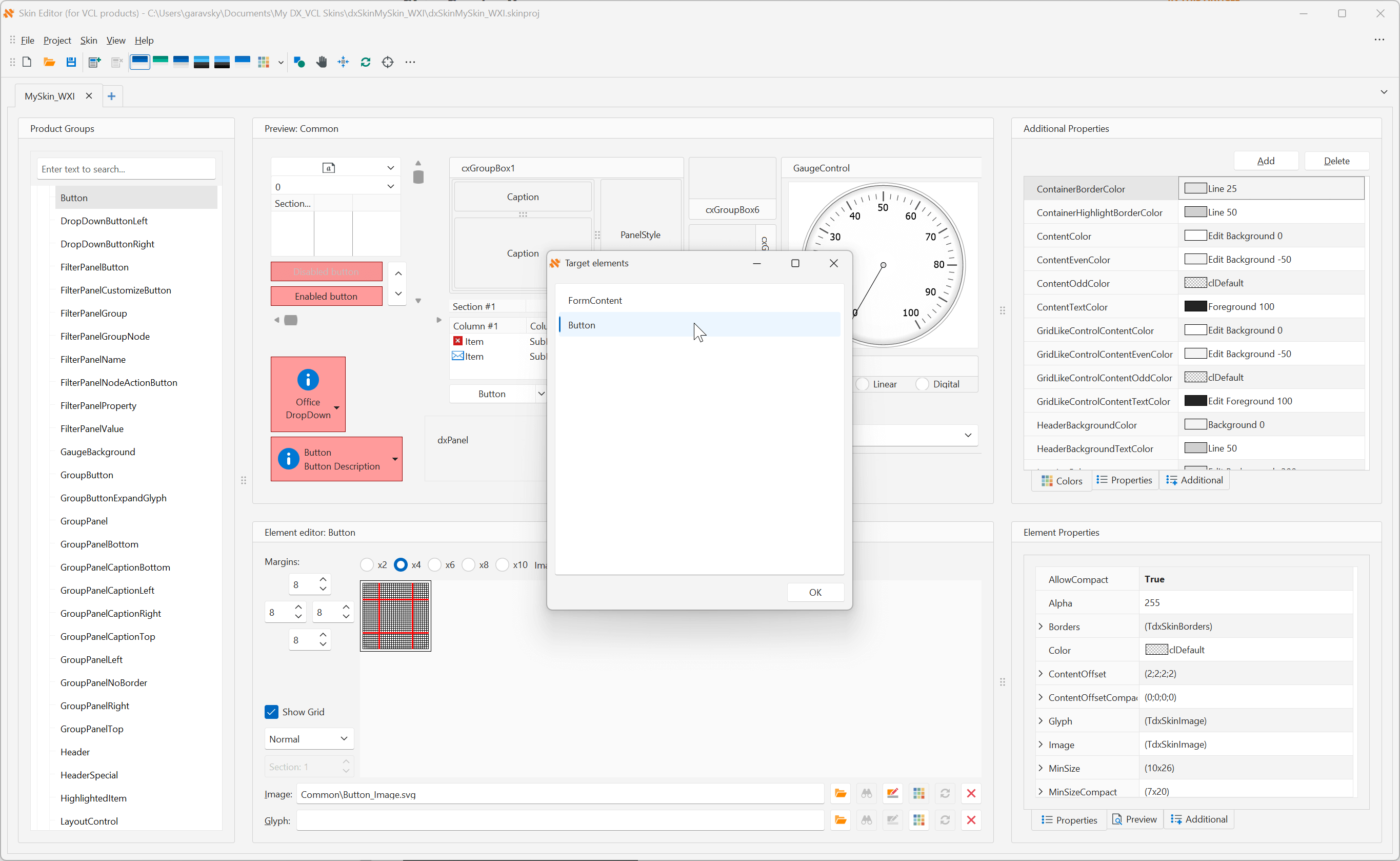Switch magnification to x8

(x=468, y=564)
